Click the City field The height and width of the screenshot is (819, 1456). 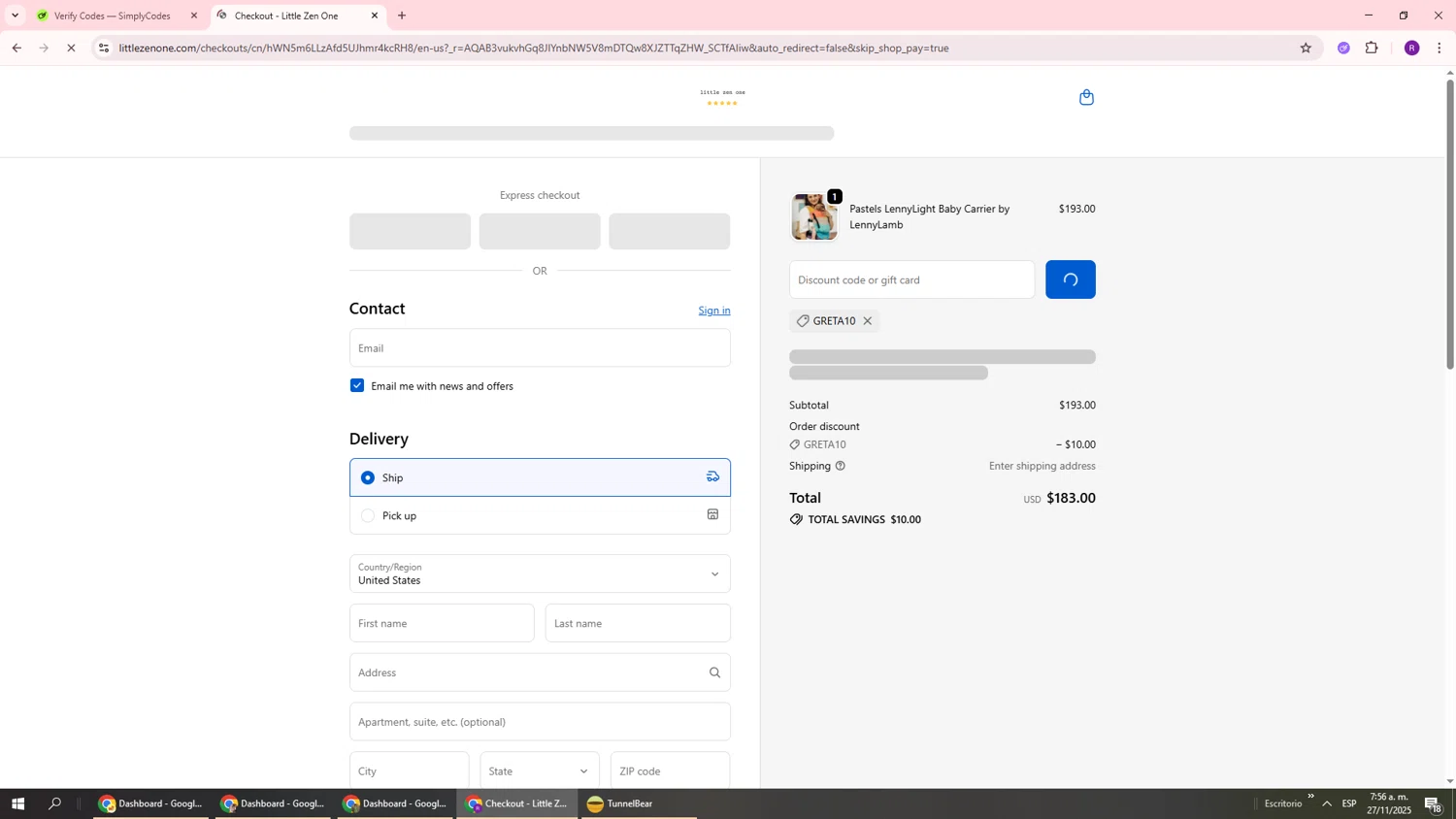tap(409, 770)
